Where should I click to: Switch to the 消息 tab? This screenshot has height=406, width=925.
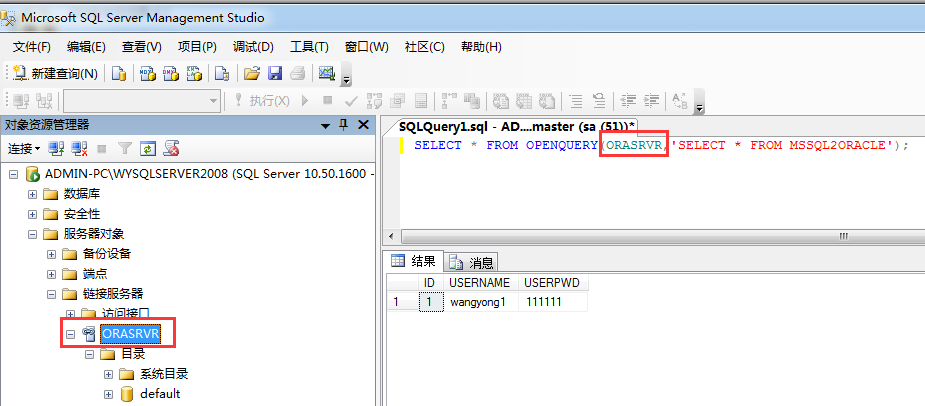click(x=472, y=262)
